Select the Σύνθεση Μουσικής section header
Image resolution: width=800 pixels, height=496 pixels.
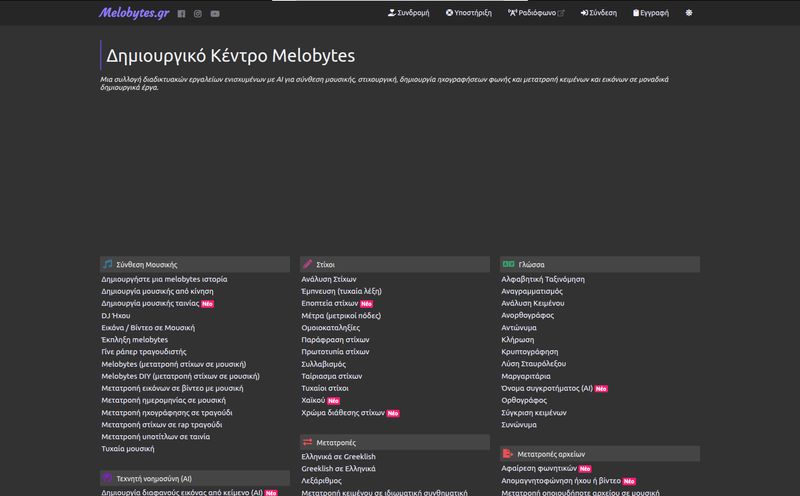point(195,264)
